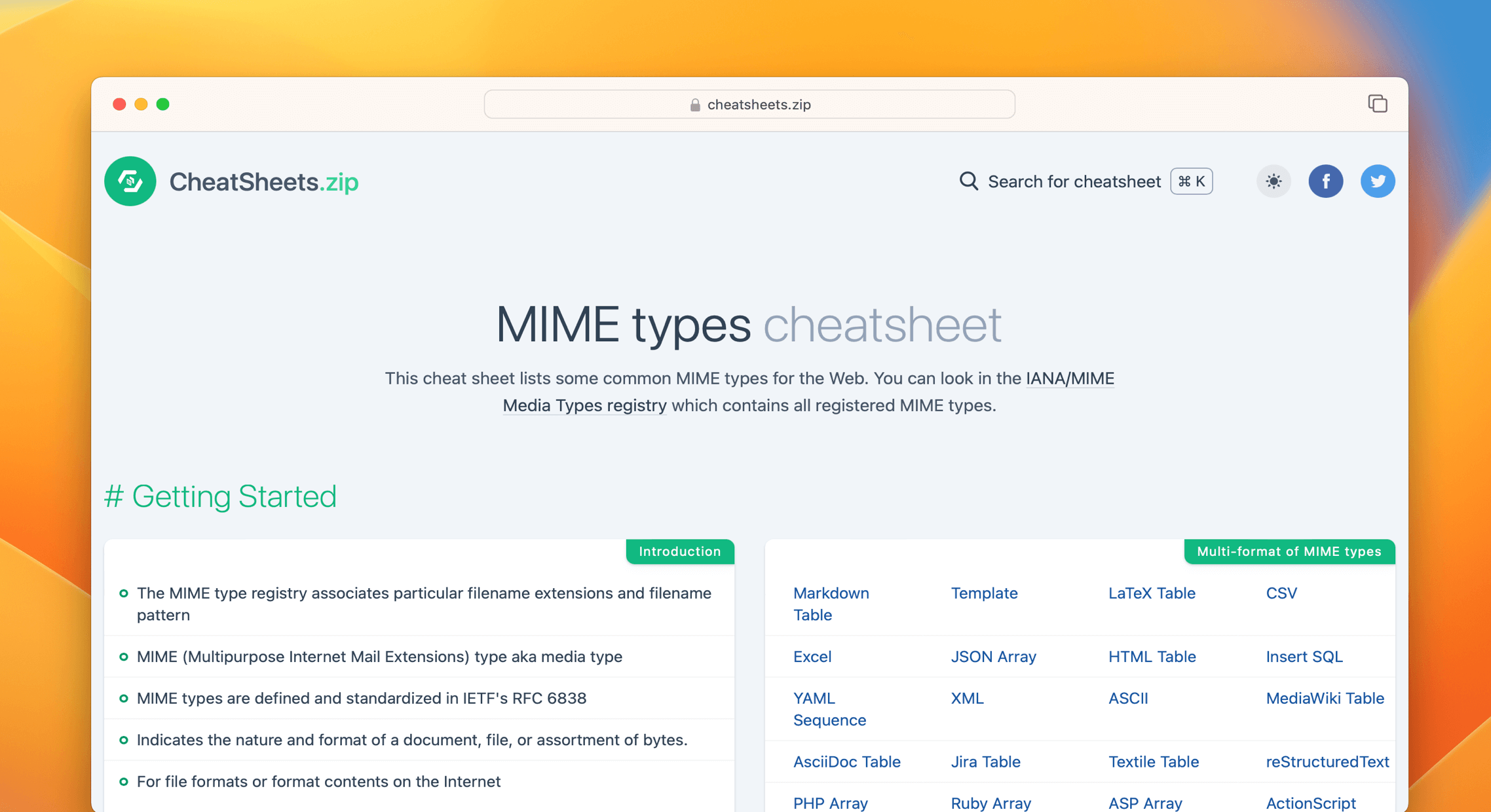Image resolution: width=1491 pixels, height=812 pixels.
Task: Expand the Getting Started section heading
Action: click(x=221, y=496)
